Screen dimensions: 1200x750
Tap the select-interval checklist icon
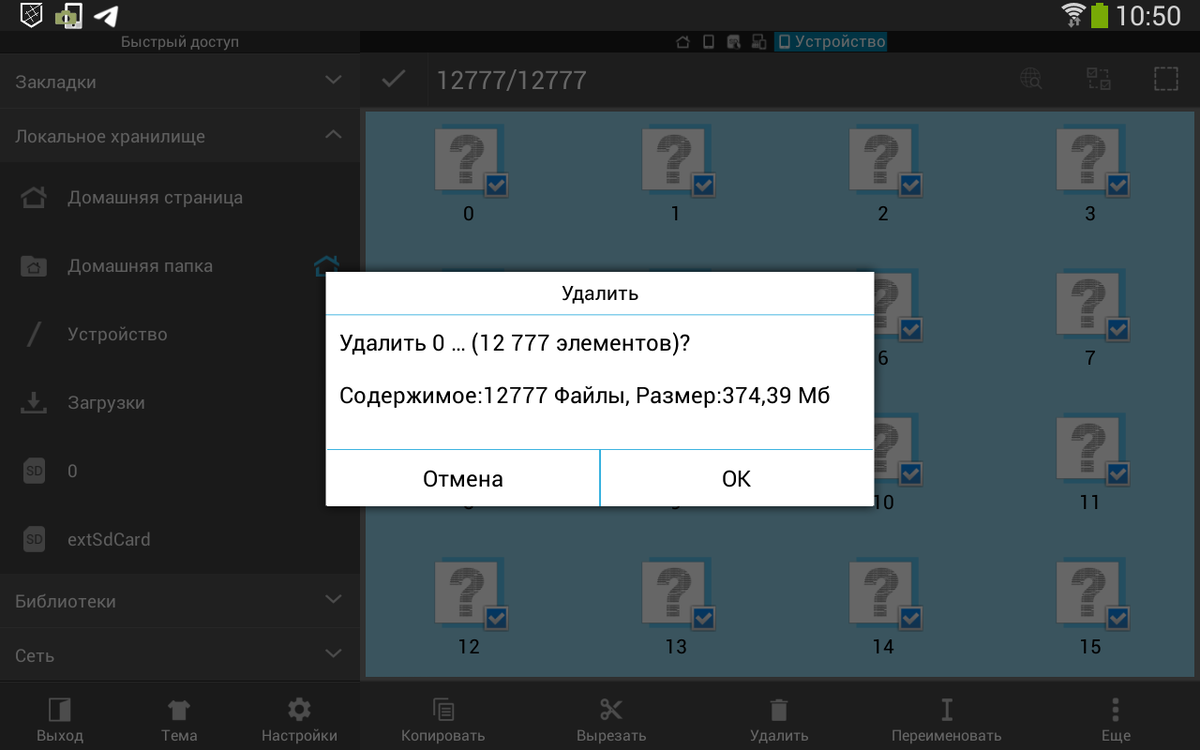1099,80
